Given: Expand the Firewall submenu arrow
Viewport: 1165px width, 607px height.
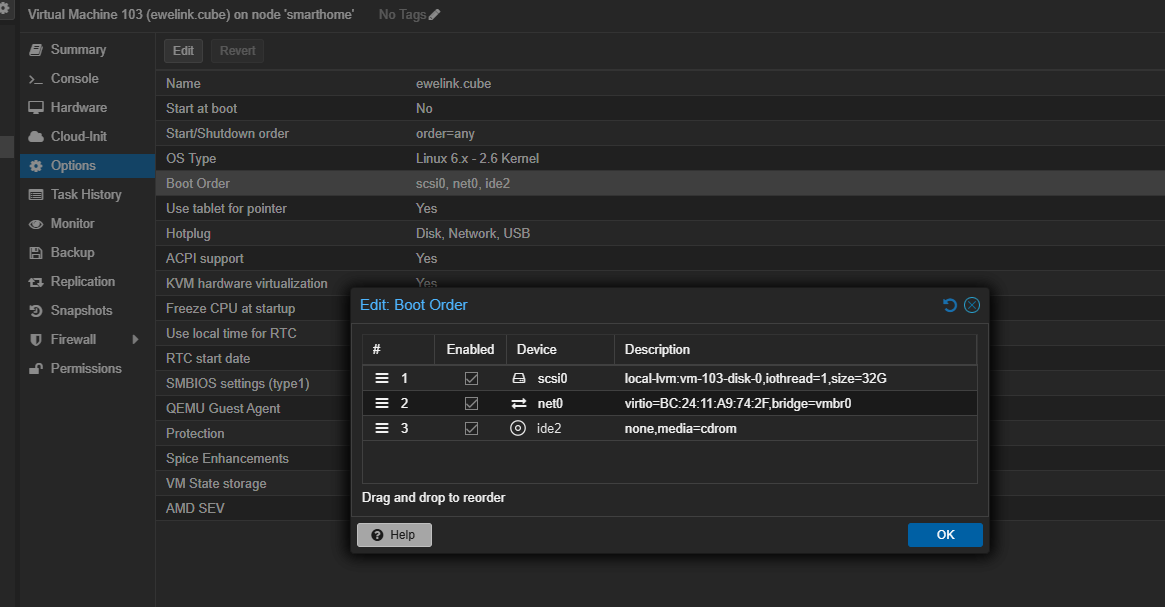Looking at the screenshot, I should point(135,340).
